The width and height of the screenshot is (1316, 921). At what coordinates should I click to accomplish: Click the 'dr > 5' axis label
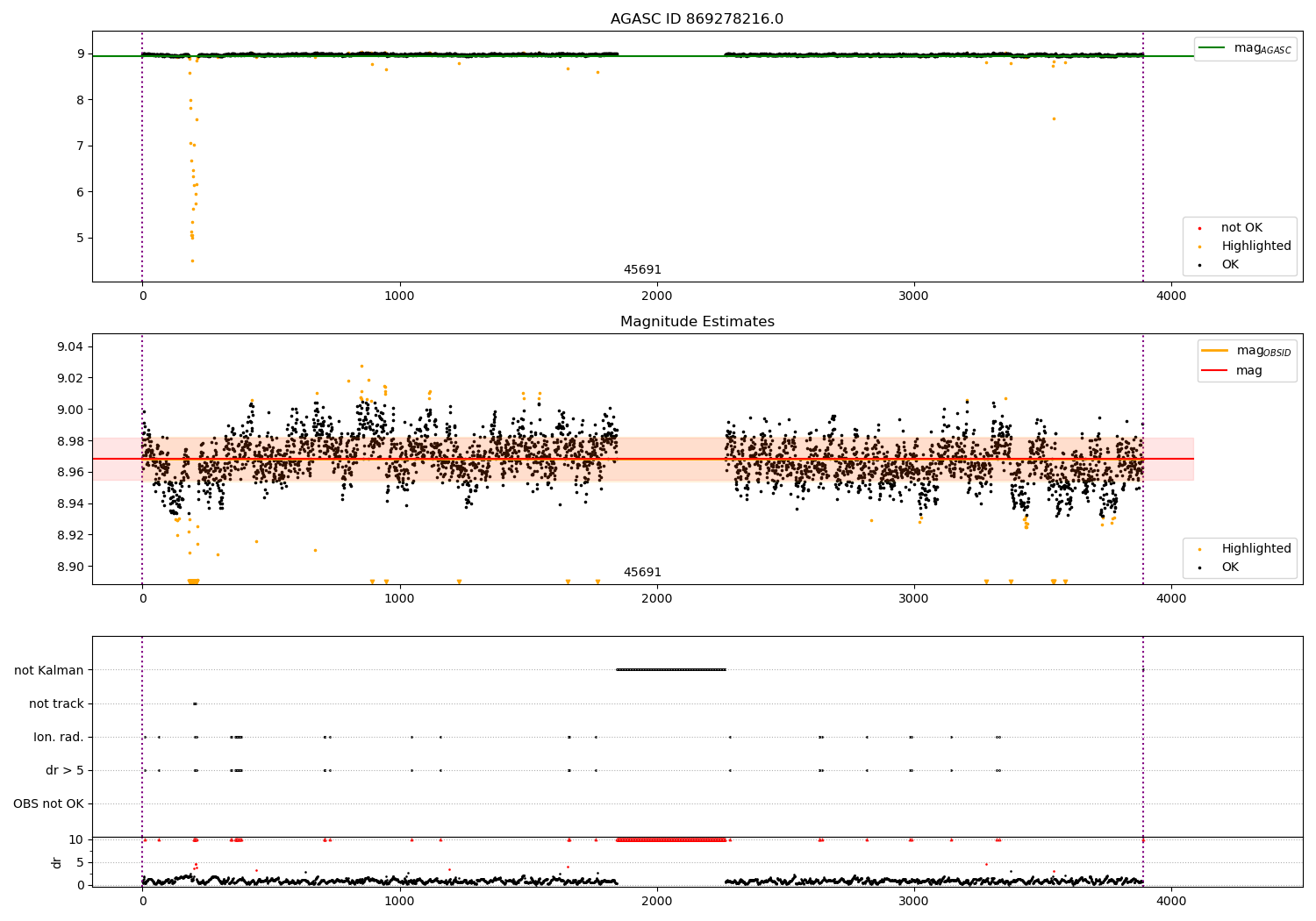pos(65,770)
